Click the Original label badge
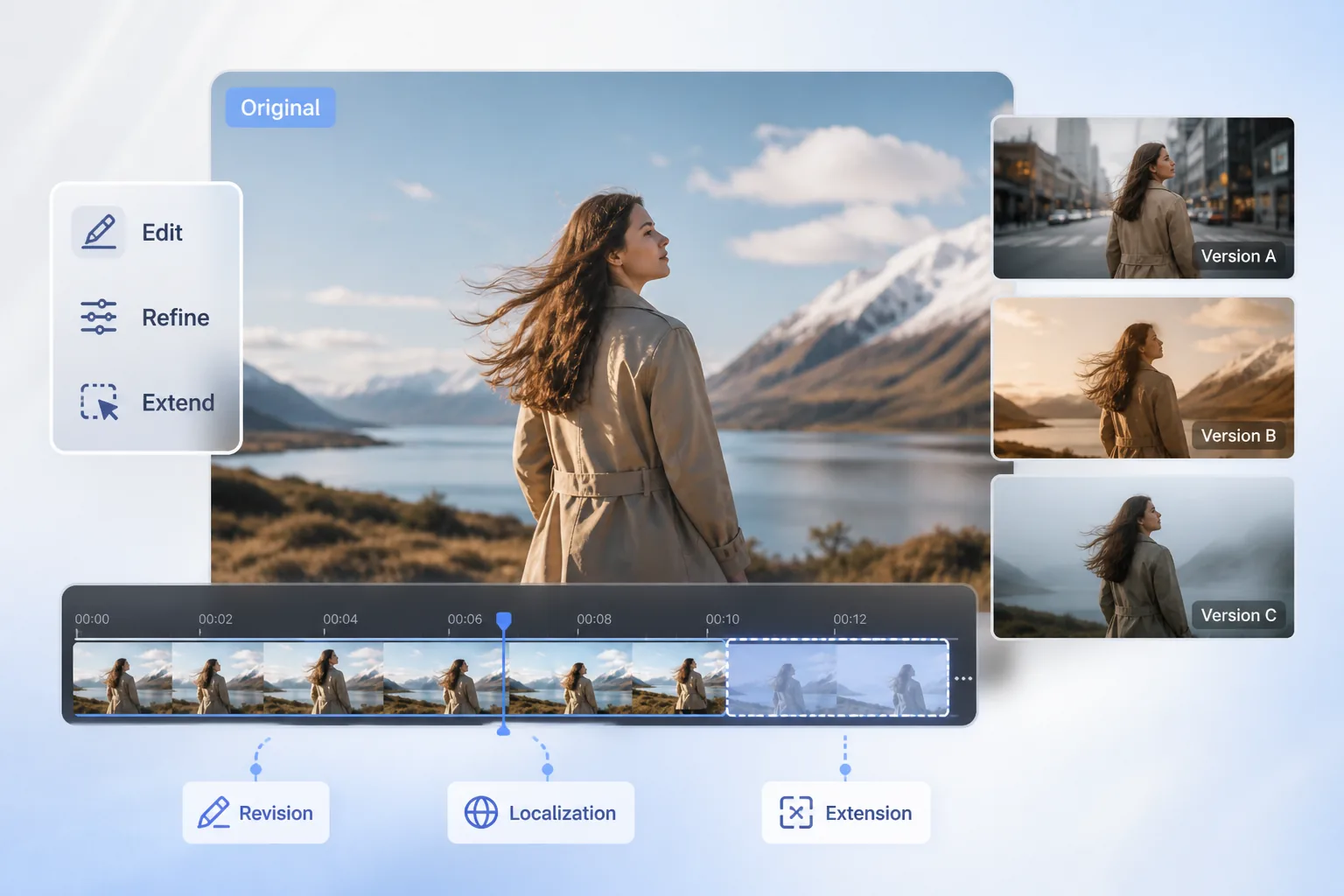Screen dimensions: 1344x896 280,108
